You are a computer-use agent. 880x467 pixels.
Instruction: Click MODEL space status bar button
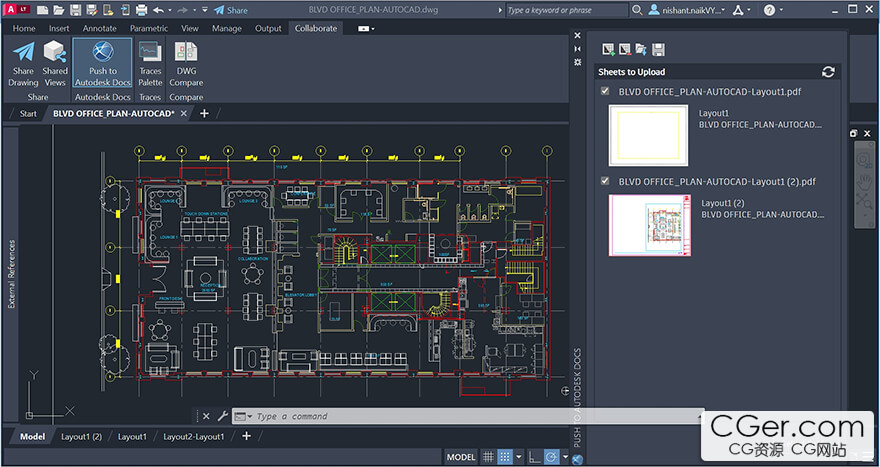pos(461,457)
